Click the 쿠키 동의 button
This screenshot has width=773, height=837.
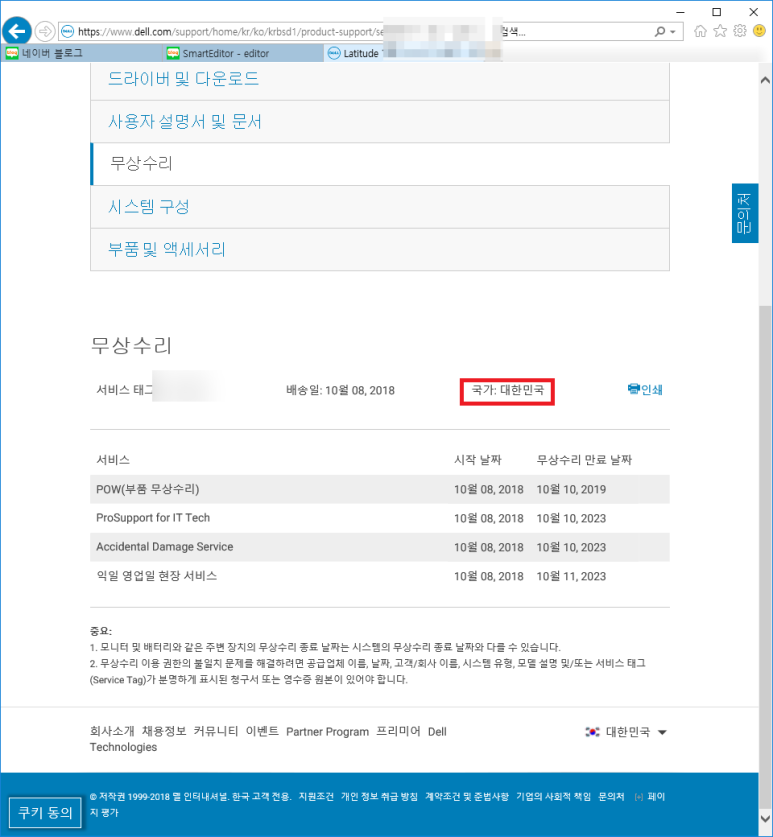click(45, 812)
